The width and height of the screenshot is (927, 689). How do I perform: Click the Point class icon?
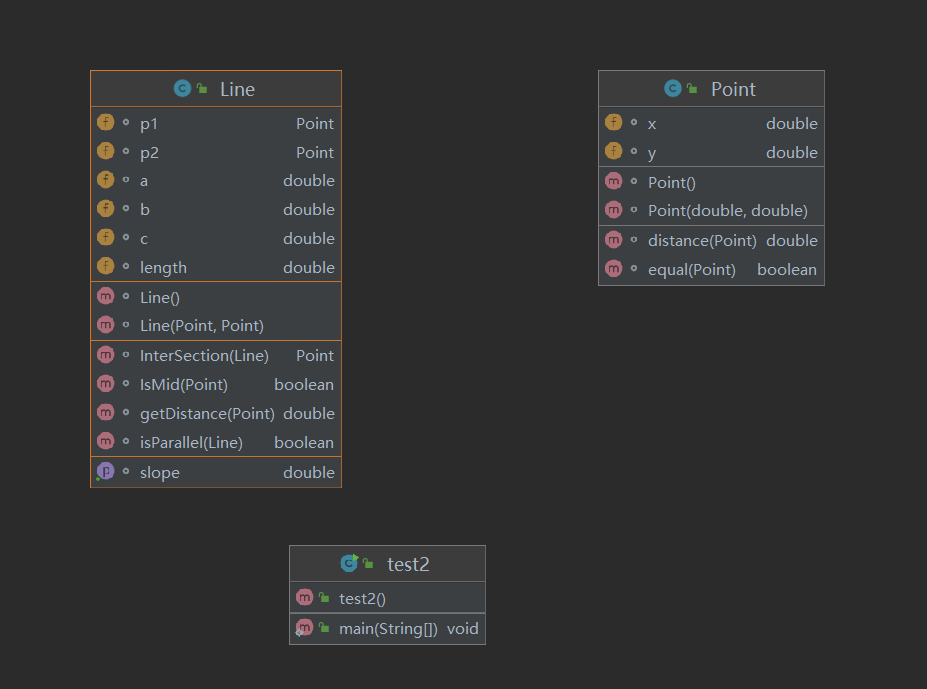(x=673, y=89)
